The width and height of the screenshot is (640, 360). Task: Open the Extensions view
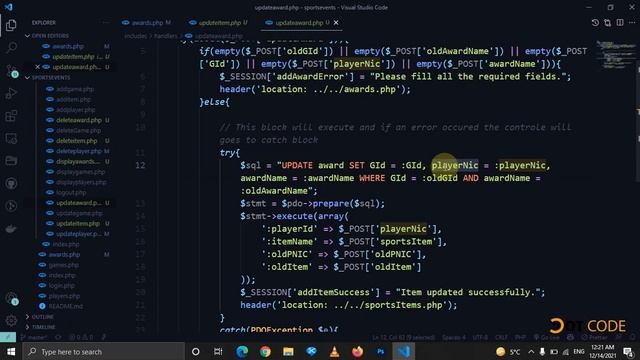click(x=11, y=116)
